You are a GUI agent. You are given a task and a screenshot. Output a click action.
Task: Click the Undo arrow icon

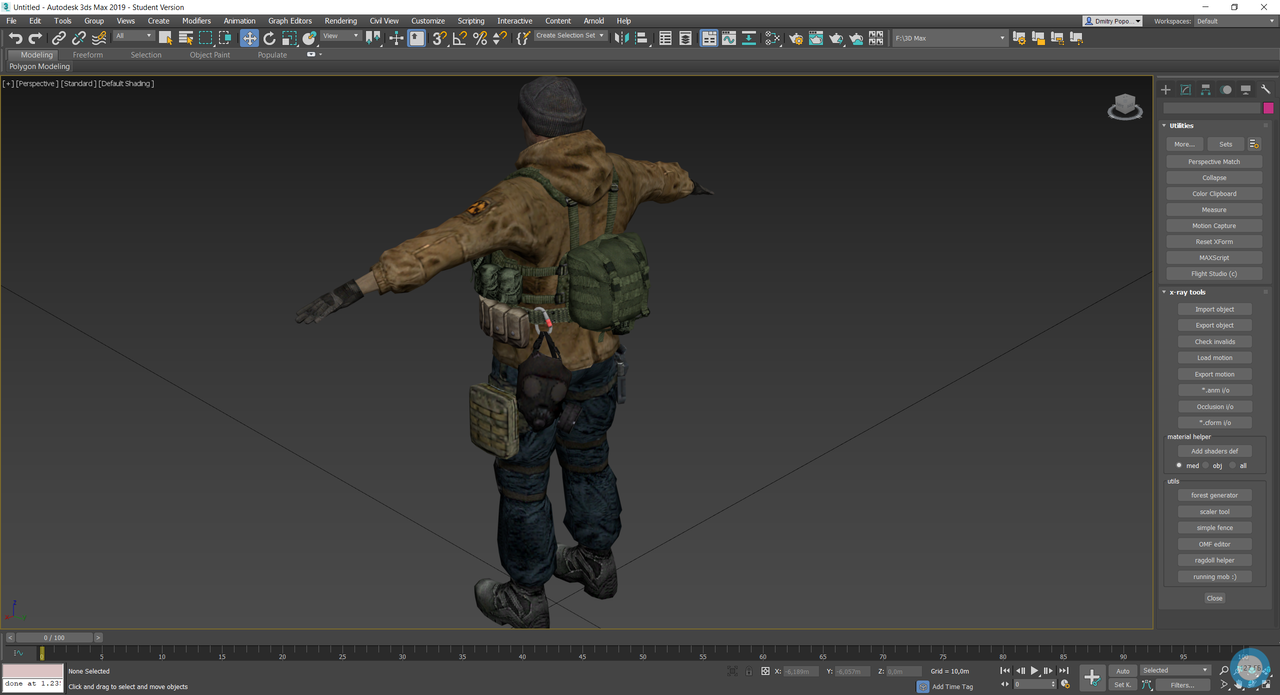[x=15, y=38]
